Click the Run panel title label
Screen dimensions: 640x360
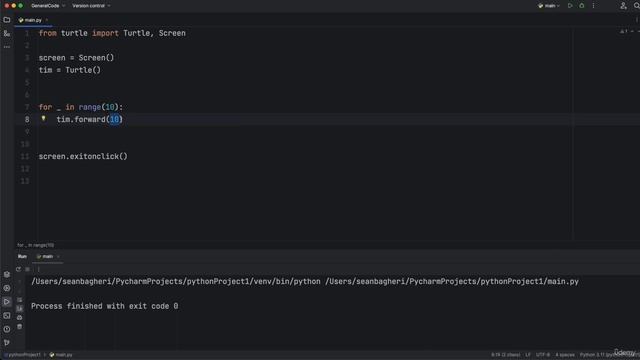coord(22,256)
